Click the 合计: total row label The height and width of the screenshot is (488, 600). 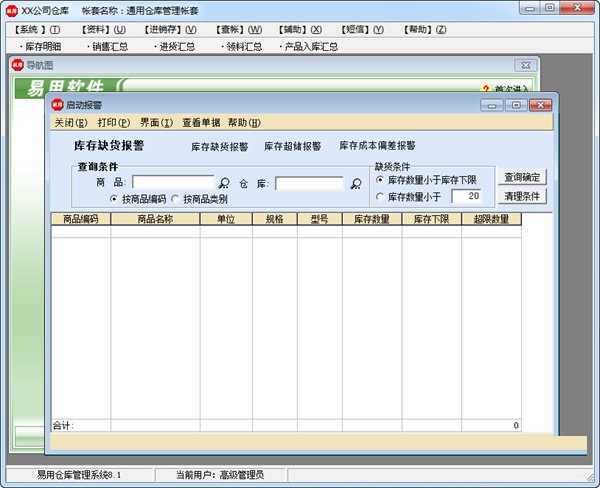(63, 425)
